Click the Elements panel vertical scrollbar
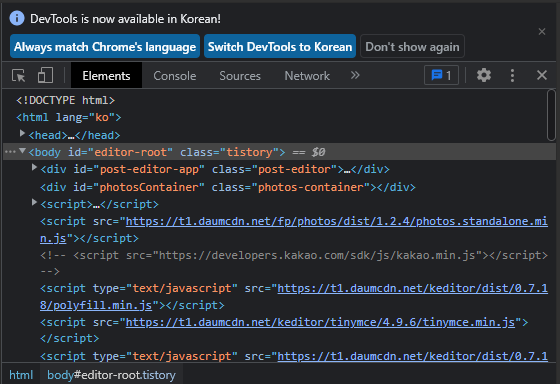The width and height of the screenshot is (560, 384). point(551,115)
